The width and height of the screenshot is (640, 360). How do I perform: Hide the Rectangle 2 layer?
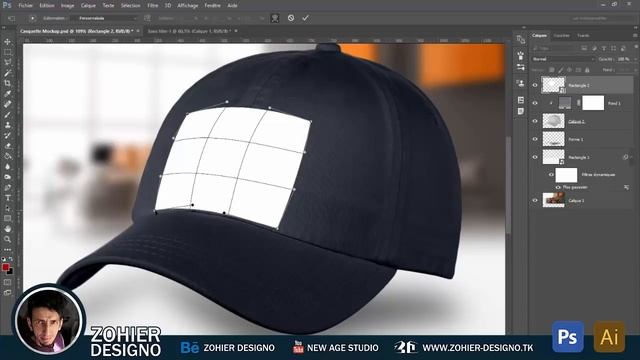point(535,85)
